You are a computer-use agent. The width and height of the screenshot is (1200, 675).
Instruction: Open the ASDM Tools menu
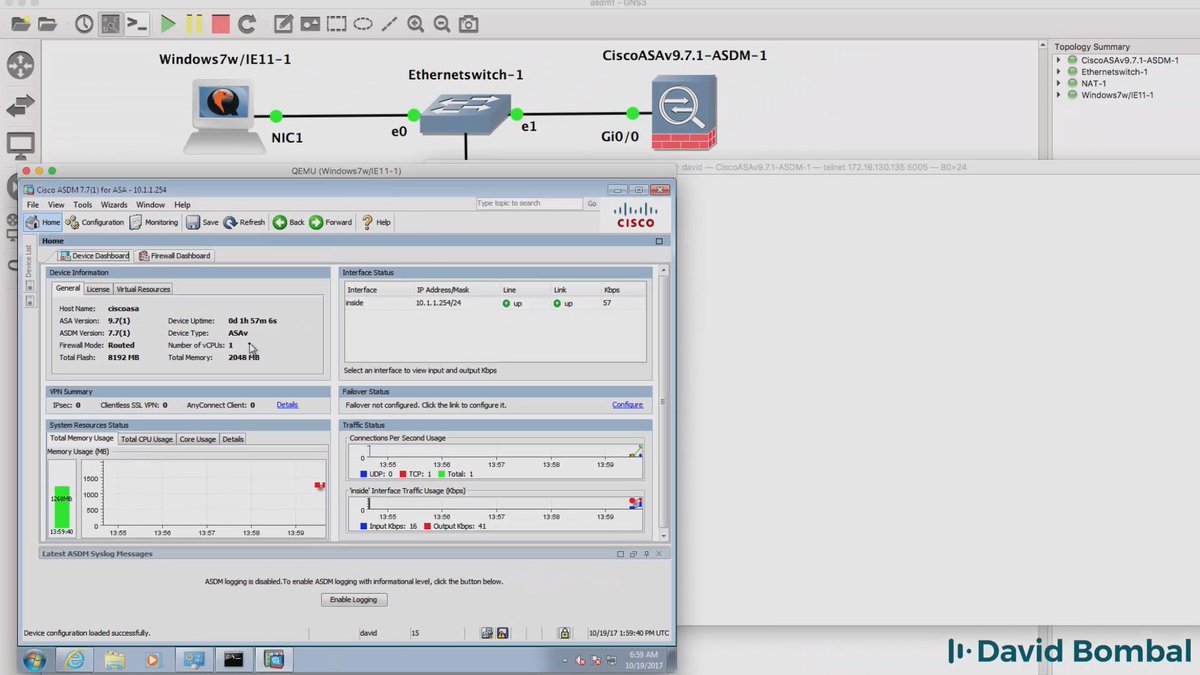click(83, 205)
